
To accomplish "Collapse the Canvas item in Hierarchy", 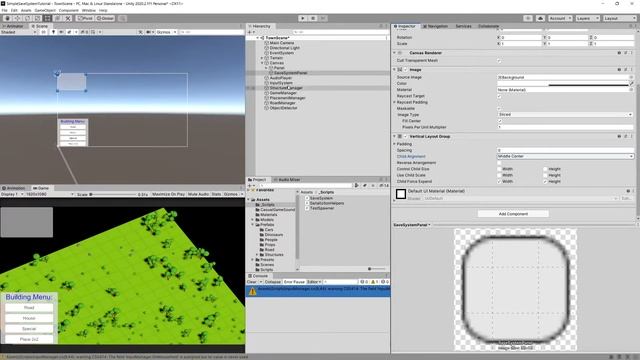I will point(262,63).
